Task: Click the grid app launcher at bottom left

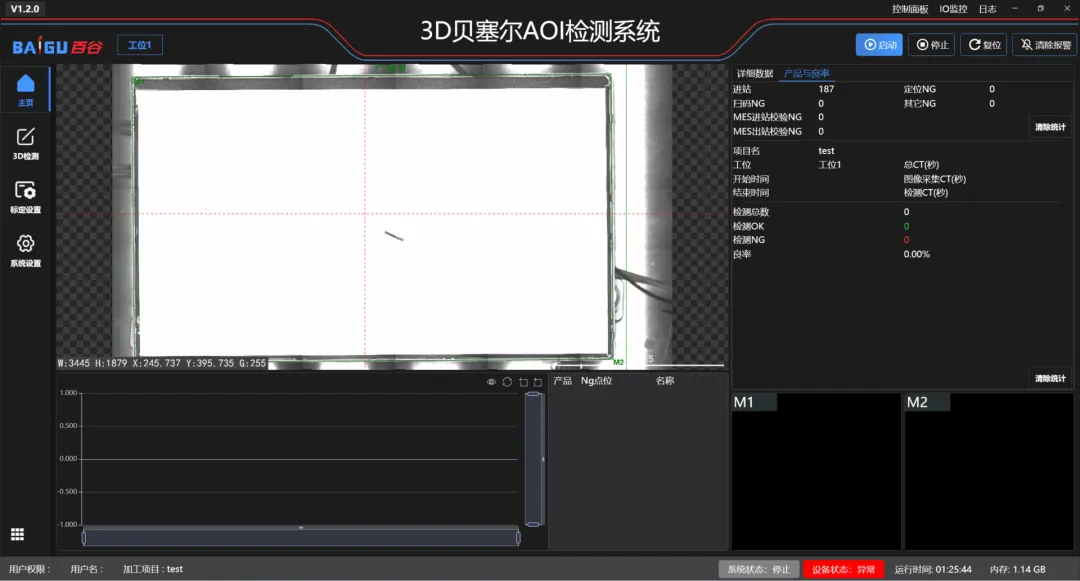Action: click(17, 534)
